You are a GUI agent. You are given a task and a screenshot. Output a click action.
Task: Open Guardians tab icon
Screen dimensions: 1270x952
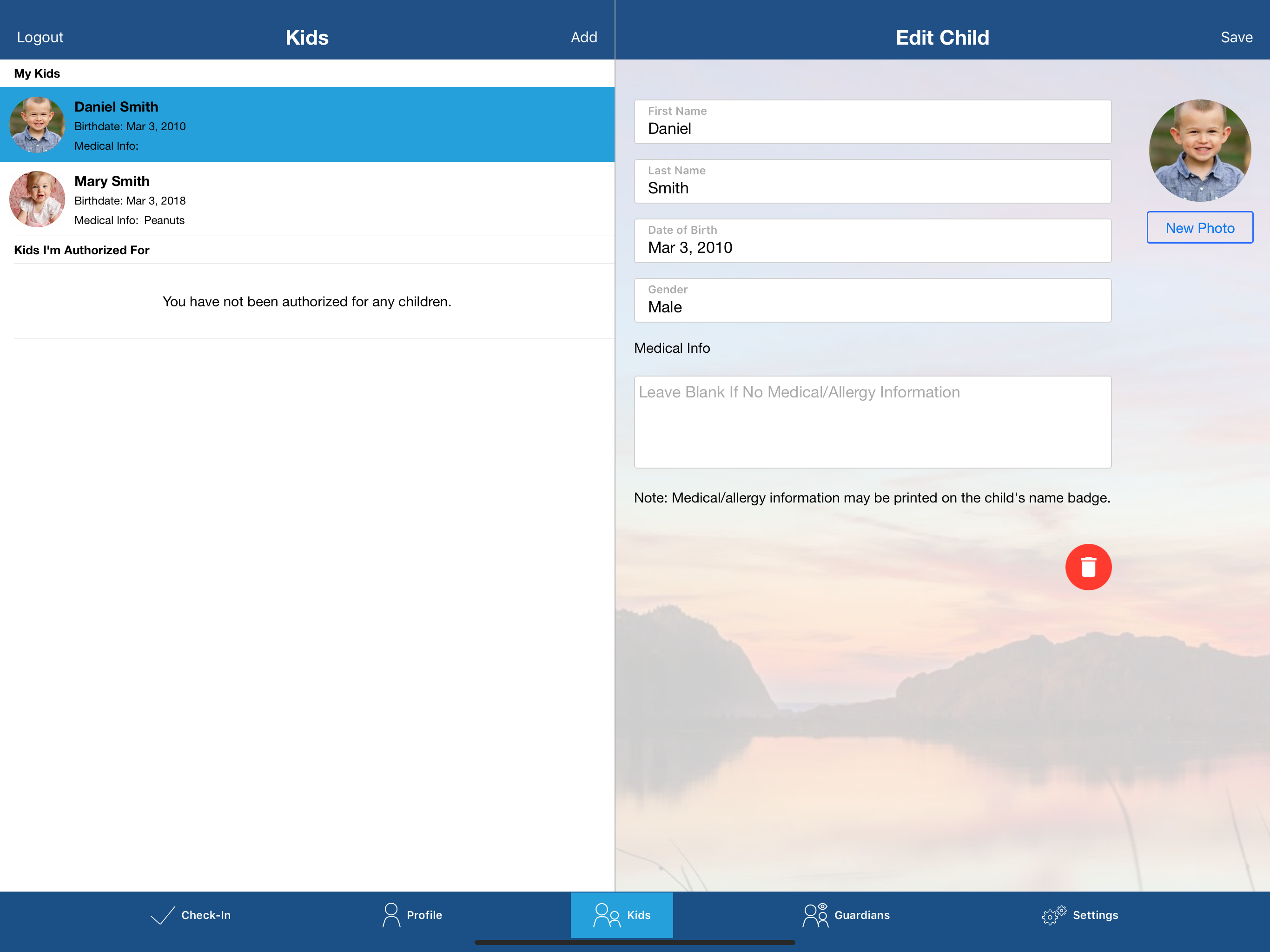tap(815, 915)
